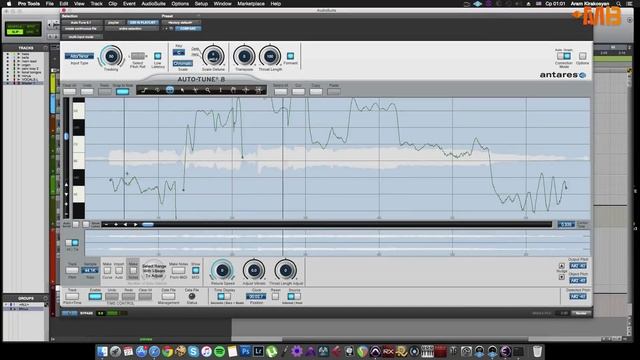
Task: Select the highlighted Note tool
Action: point(170,90)
